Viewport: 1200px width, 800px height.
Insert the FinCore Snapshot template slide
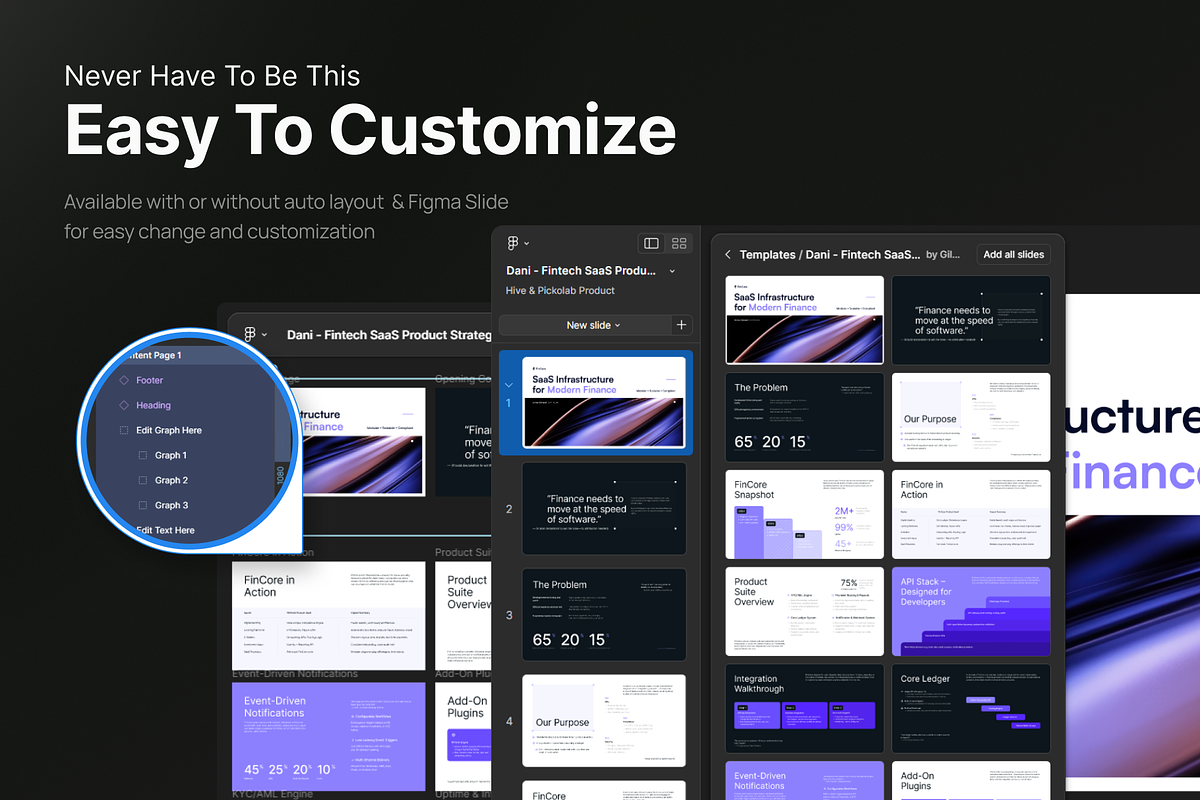[804, 514]
